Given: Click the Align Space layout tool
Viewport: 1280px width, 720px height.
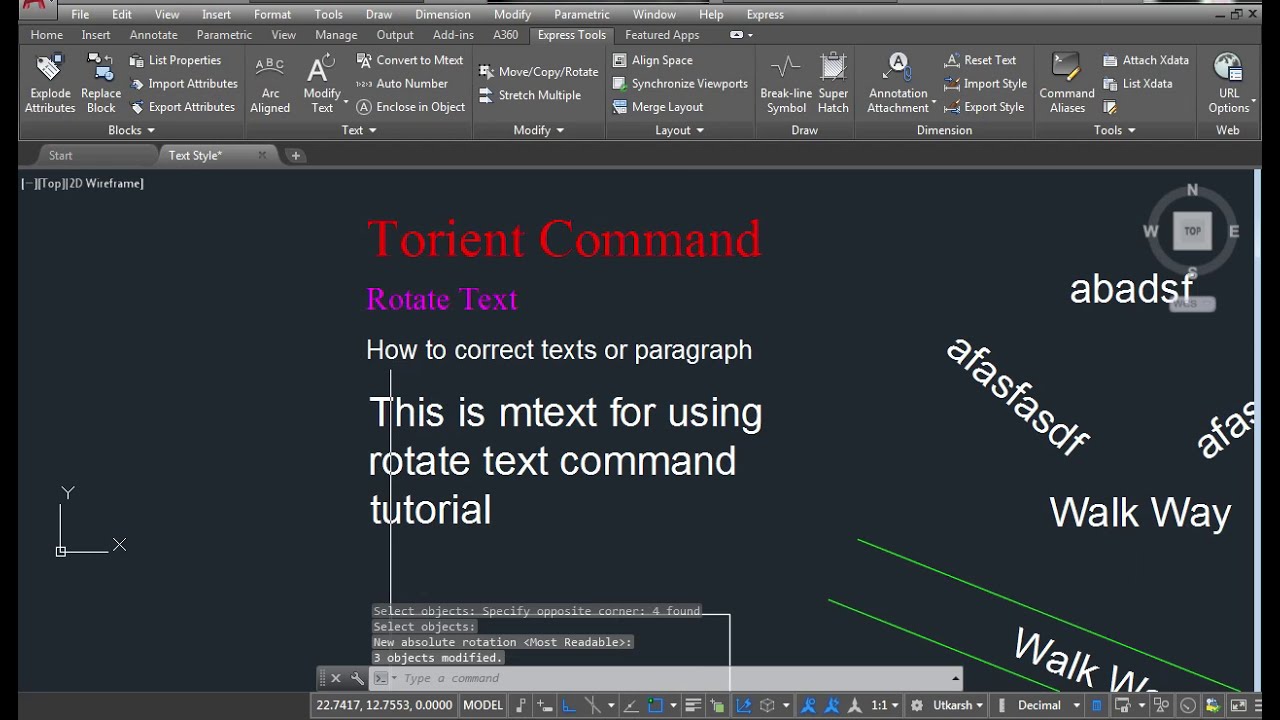Looking at the screenshot, I should 652,60.
